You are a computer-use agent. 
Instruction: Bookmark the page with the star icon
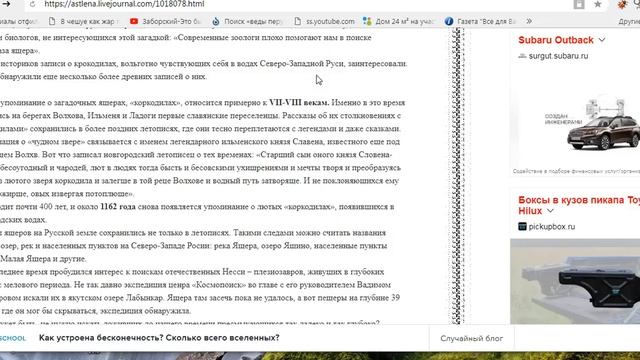598,4
